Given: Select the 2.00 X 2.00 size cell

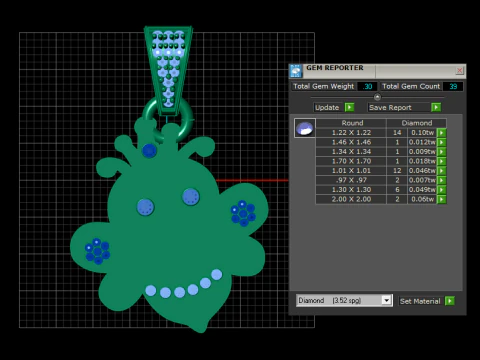Looking at the screenshot, I should [x=351, y=199].
